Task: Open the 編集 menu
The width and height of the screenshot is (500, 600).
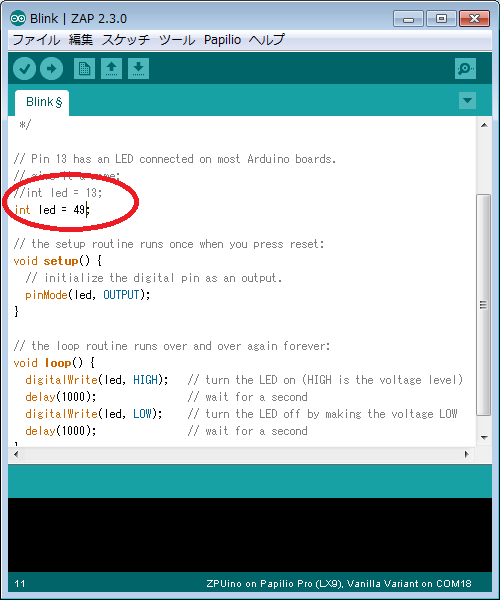Action: (x=81, y=39)
